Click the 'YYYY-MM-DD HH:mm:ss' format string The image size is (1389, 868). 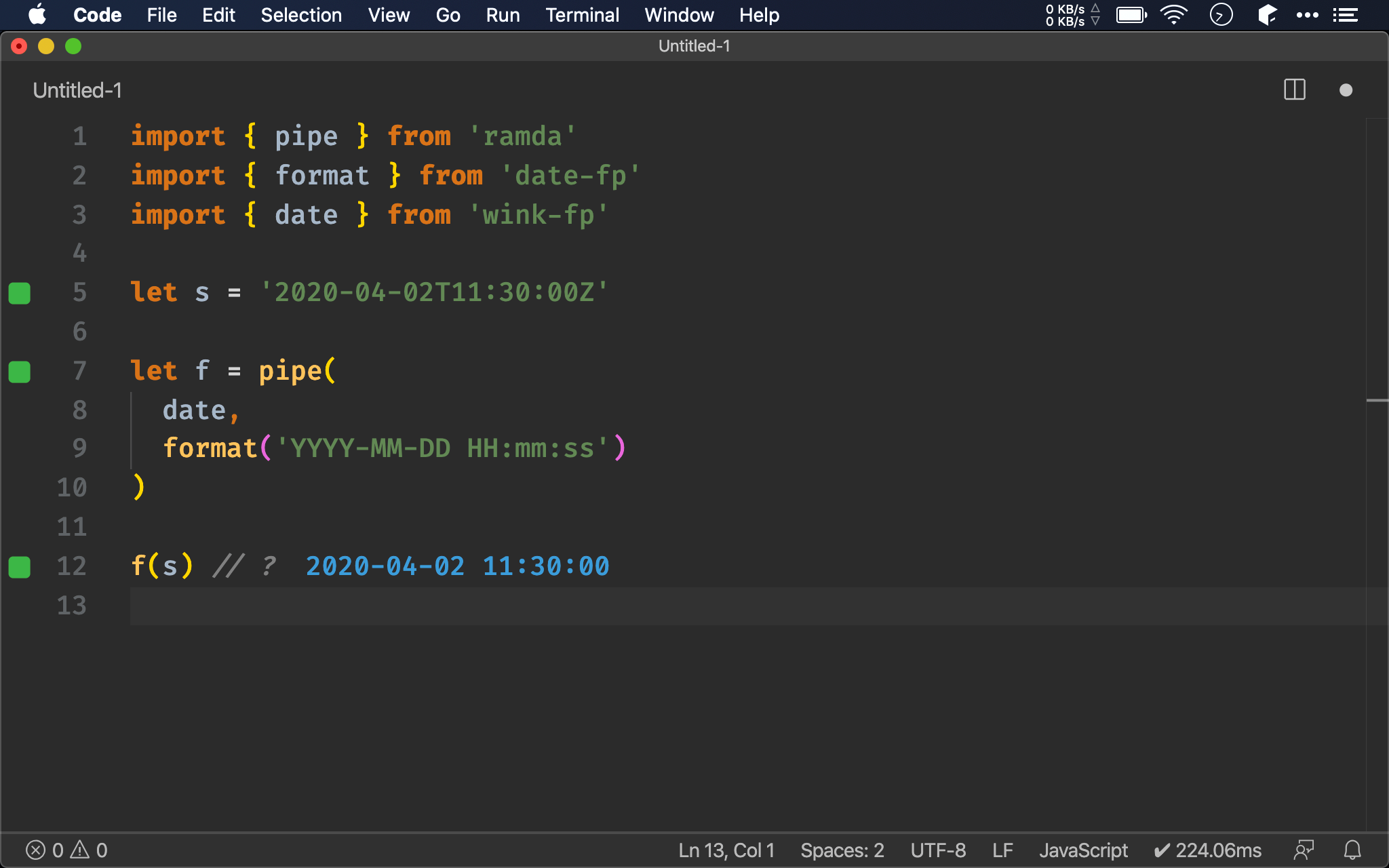pos(442,448)
